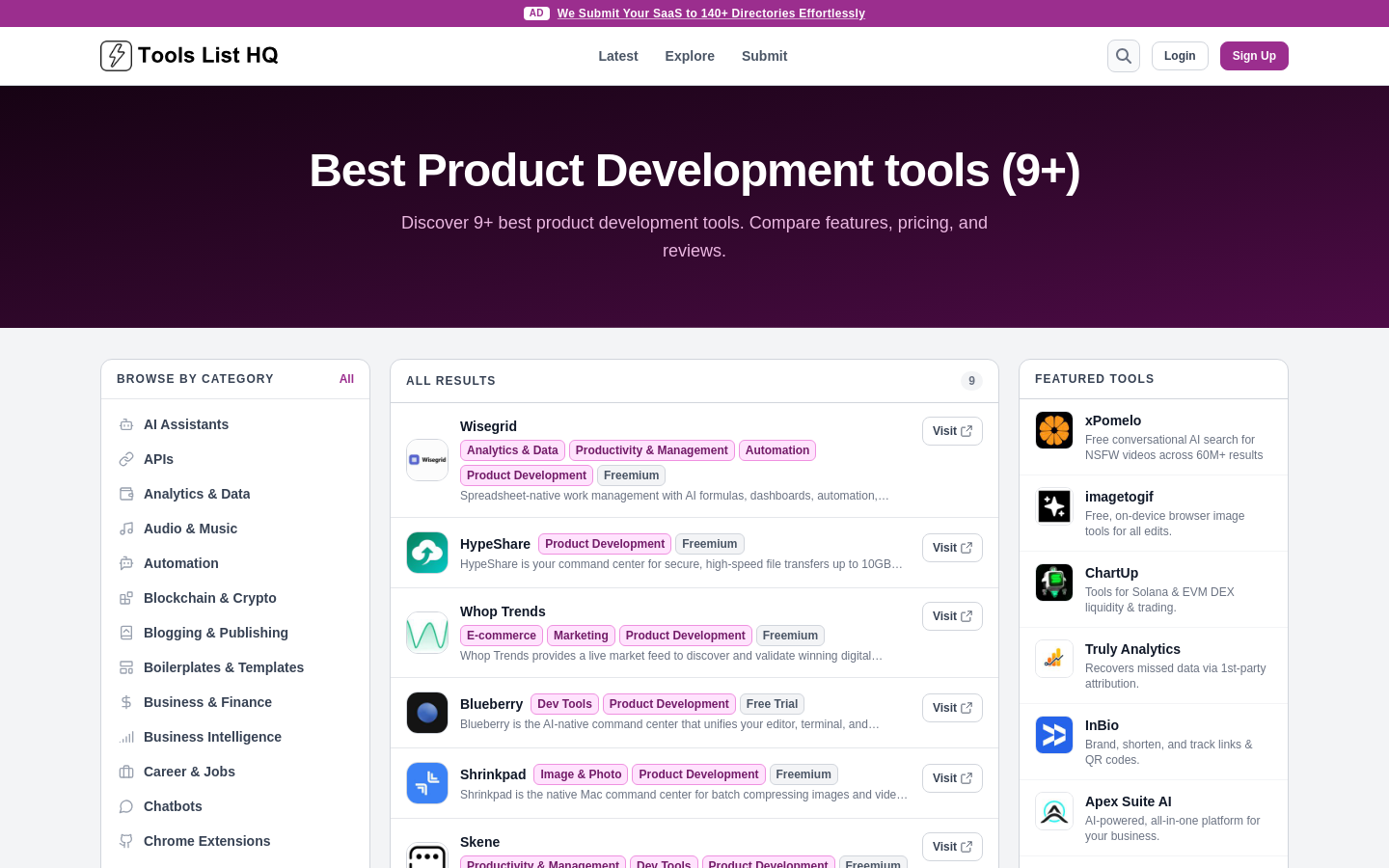The height and width of the screenshot is (868, 1389).
Task: Click the Shrinkpad blue logo
Action: pos(427,783)
